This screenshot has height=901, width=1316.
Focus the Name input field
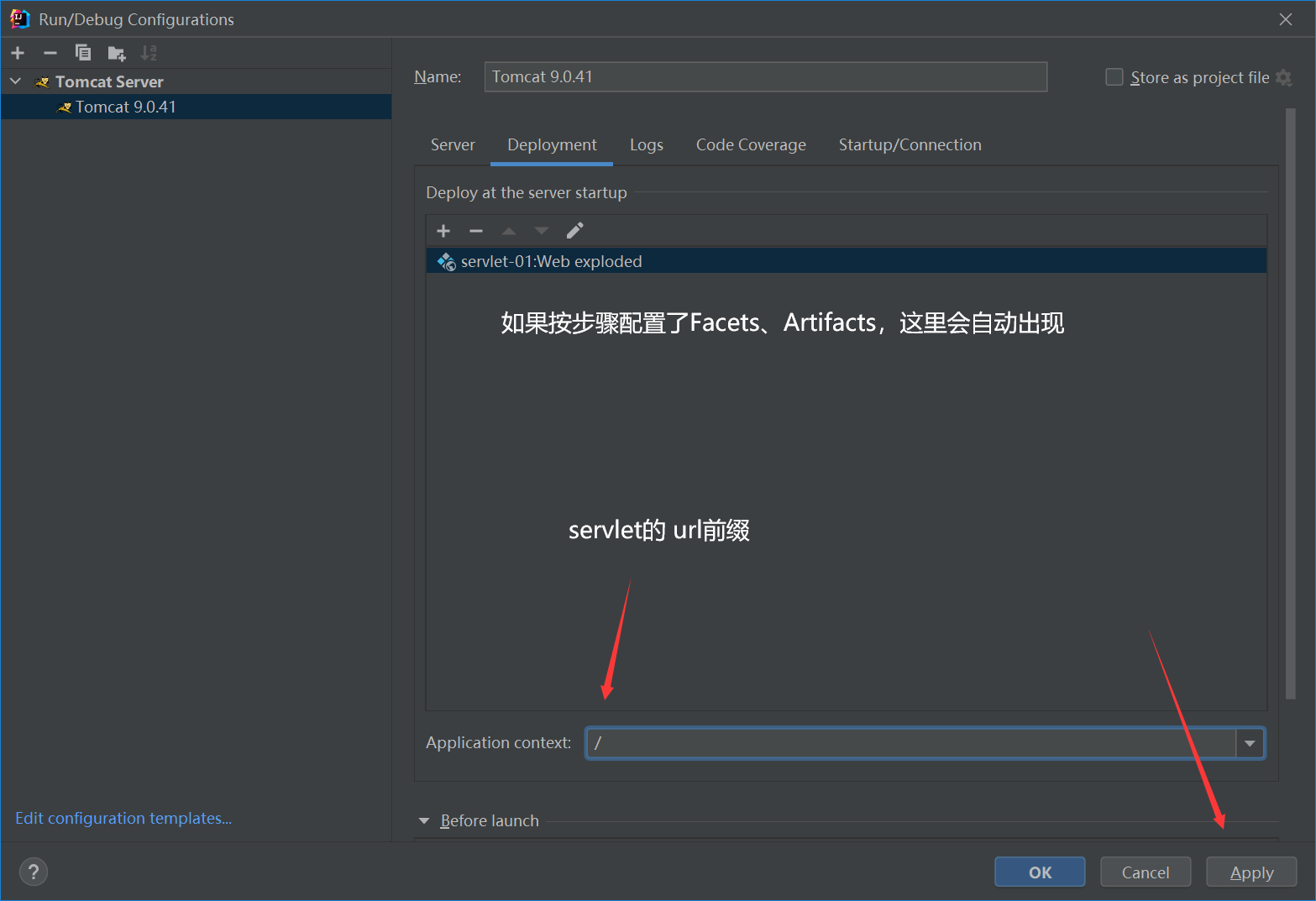pyautogui.click(x=766, y=76)
